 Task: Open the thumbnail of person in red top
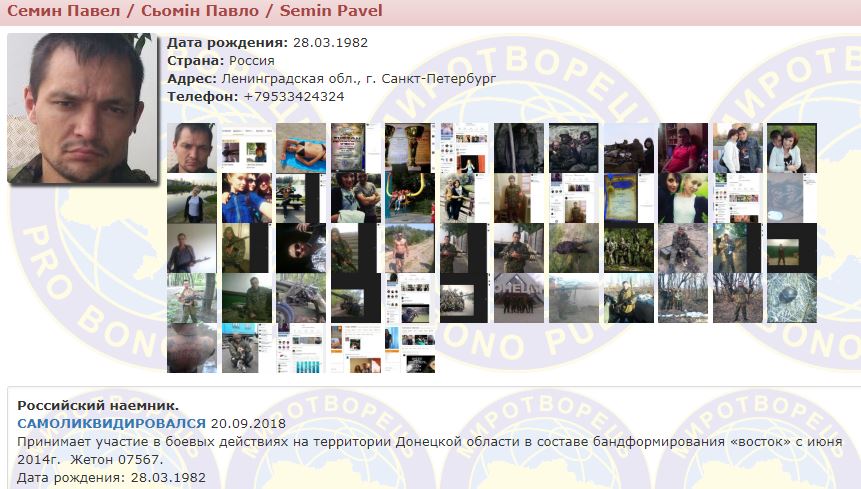[683, 148]
